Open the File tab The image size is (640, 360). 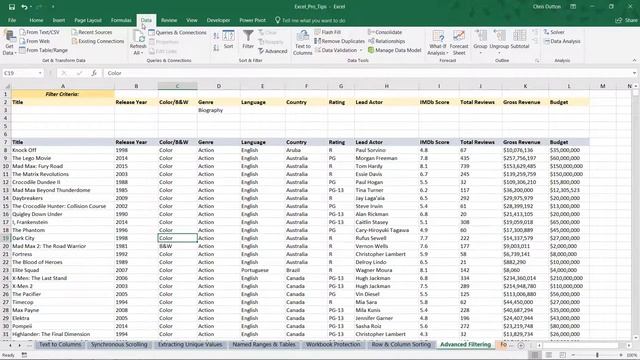tap(12, 20)
